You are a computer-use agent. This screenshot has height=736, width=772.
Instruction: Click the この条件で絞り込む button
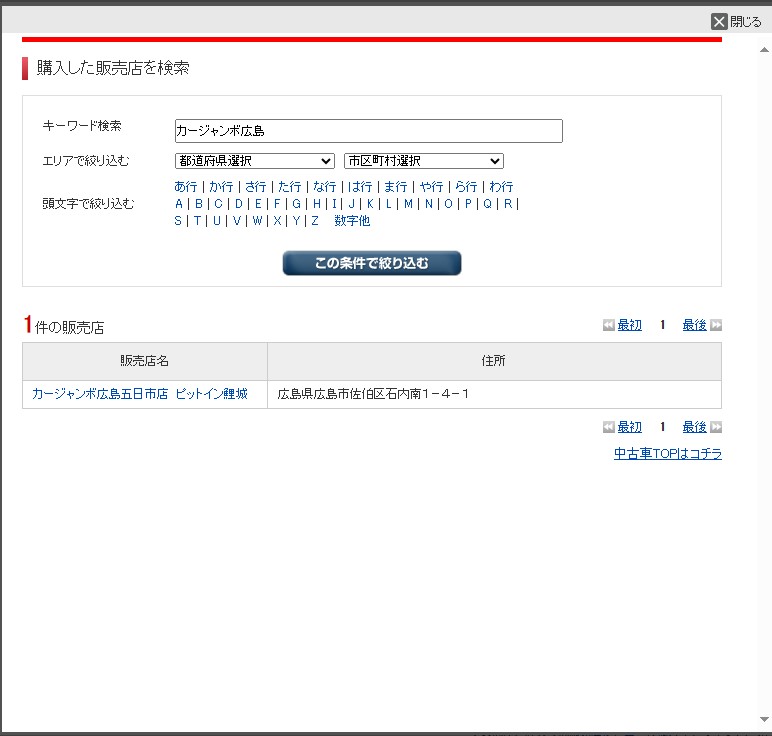[x=372, y=263]
